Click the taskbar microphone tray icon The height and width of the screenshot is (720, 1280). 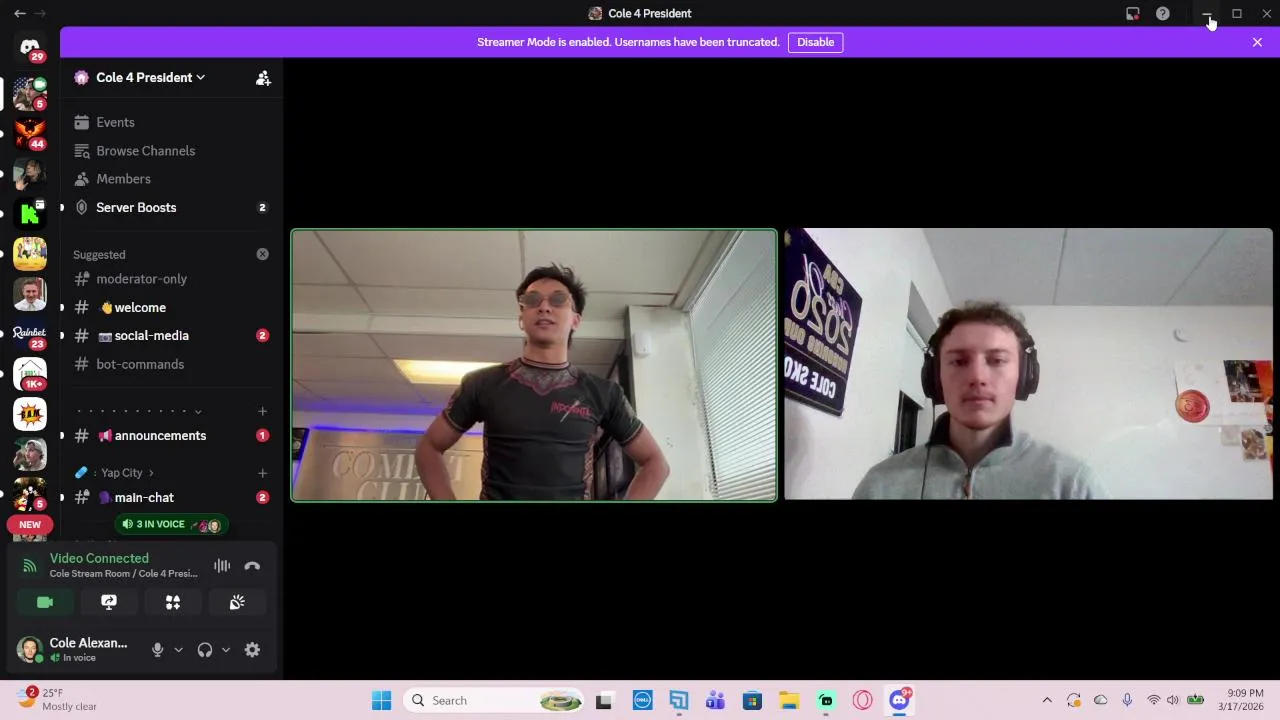(x=1127, y=700)
